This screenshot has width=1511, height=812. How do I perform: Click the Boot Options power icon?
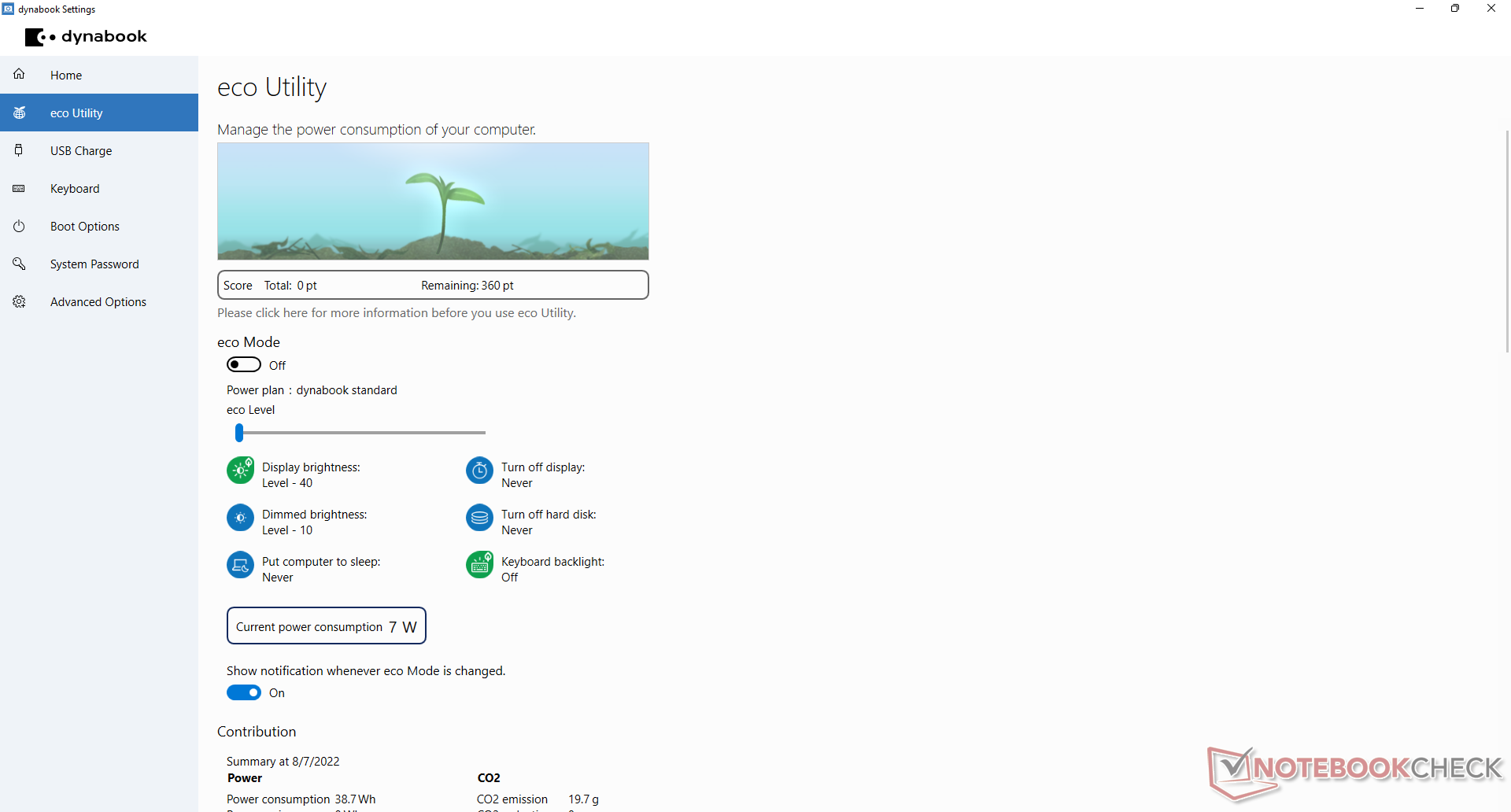19,226
